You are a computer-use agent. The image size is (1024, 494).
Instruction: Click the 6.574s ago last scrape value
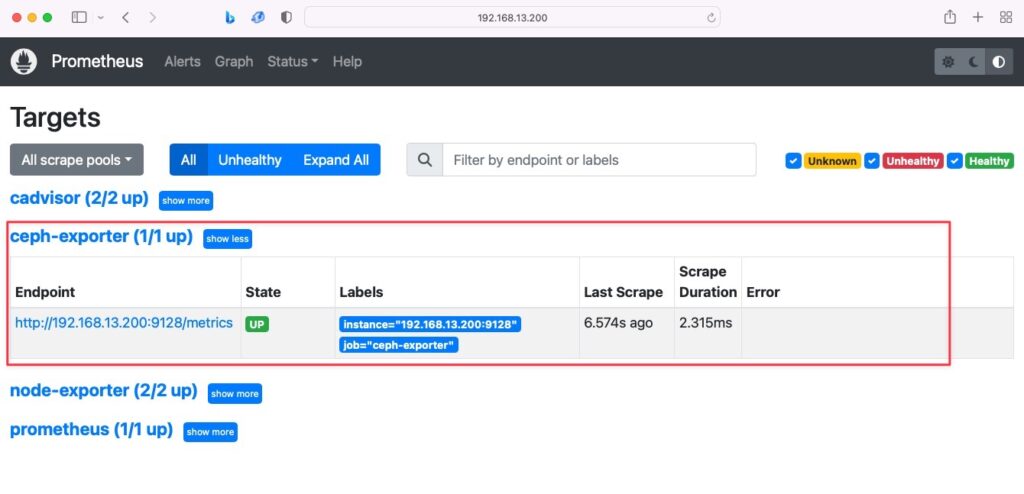[618, 323]
